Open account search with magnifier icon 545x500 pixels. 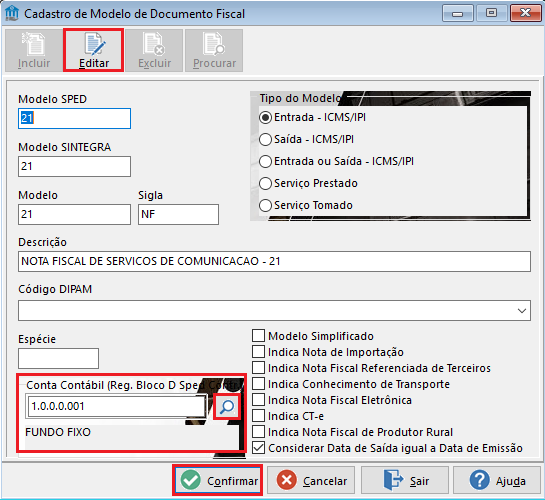tap(227, 407)
